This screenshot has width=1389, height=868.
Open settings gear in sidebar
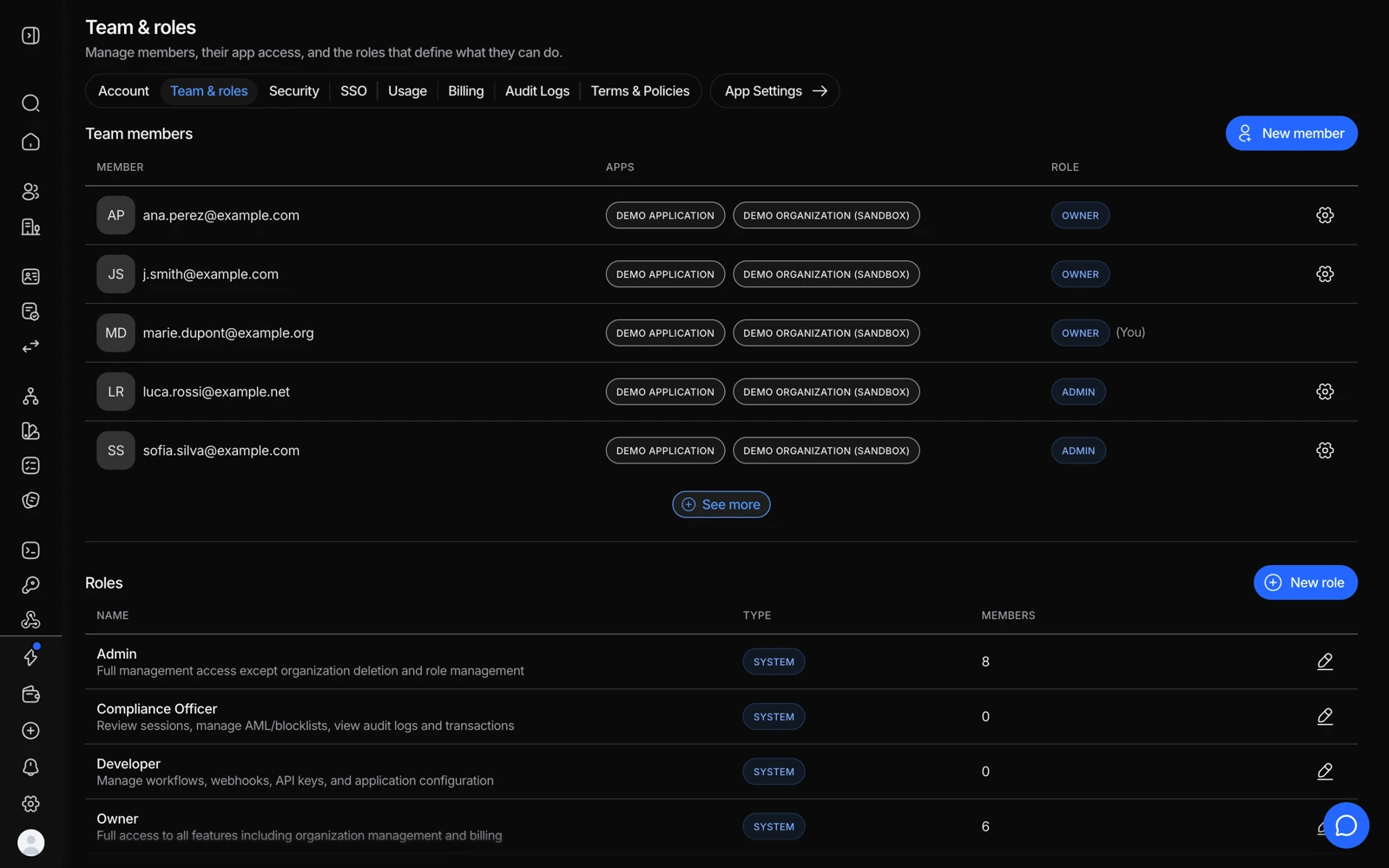click(x=30, y=804)
